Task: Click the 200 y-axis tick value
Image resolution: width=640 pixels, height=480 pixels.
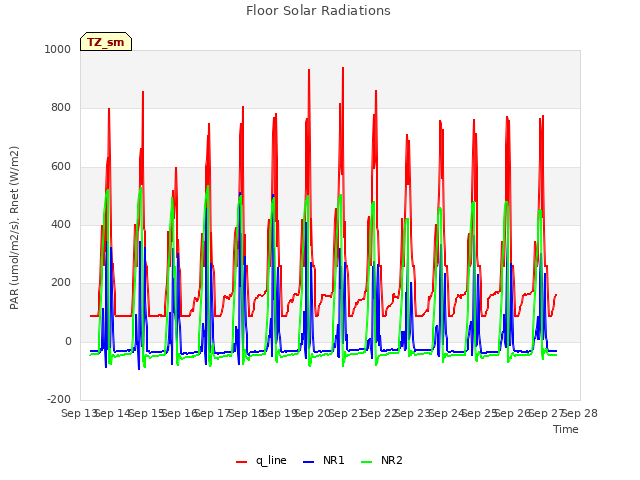Action: pyautogui.click(x=61, y=282)
